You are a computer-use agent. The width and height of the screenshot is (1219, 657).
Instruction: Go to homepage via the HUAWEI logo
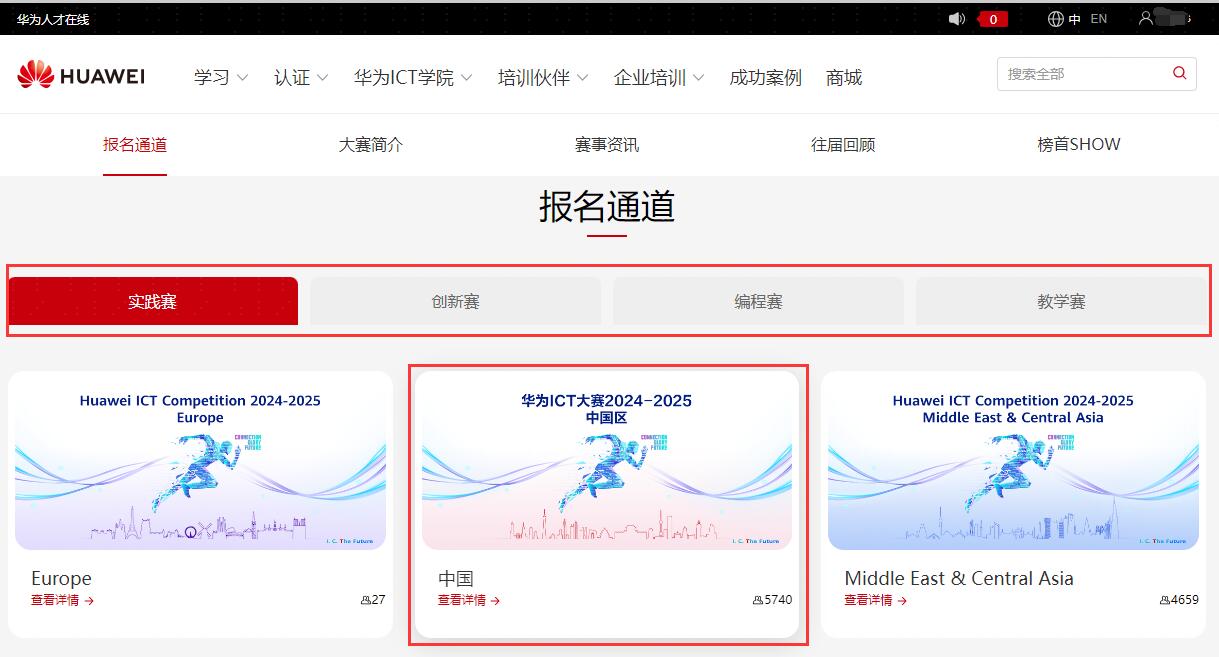pyautogui.click(x=81, y=76)
